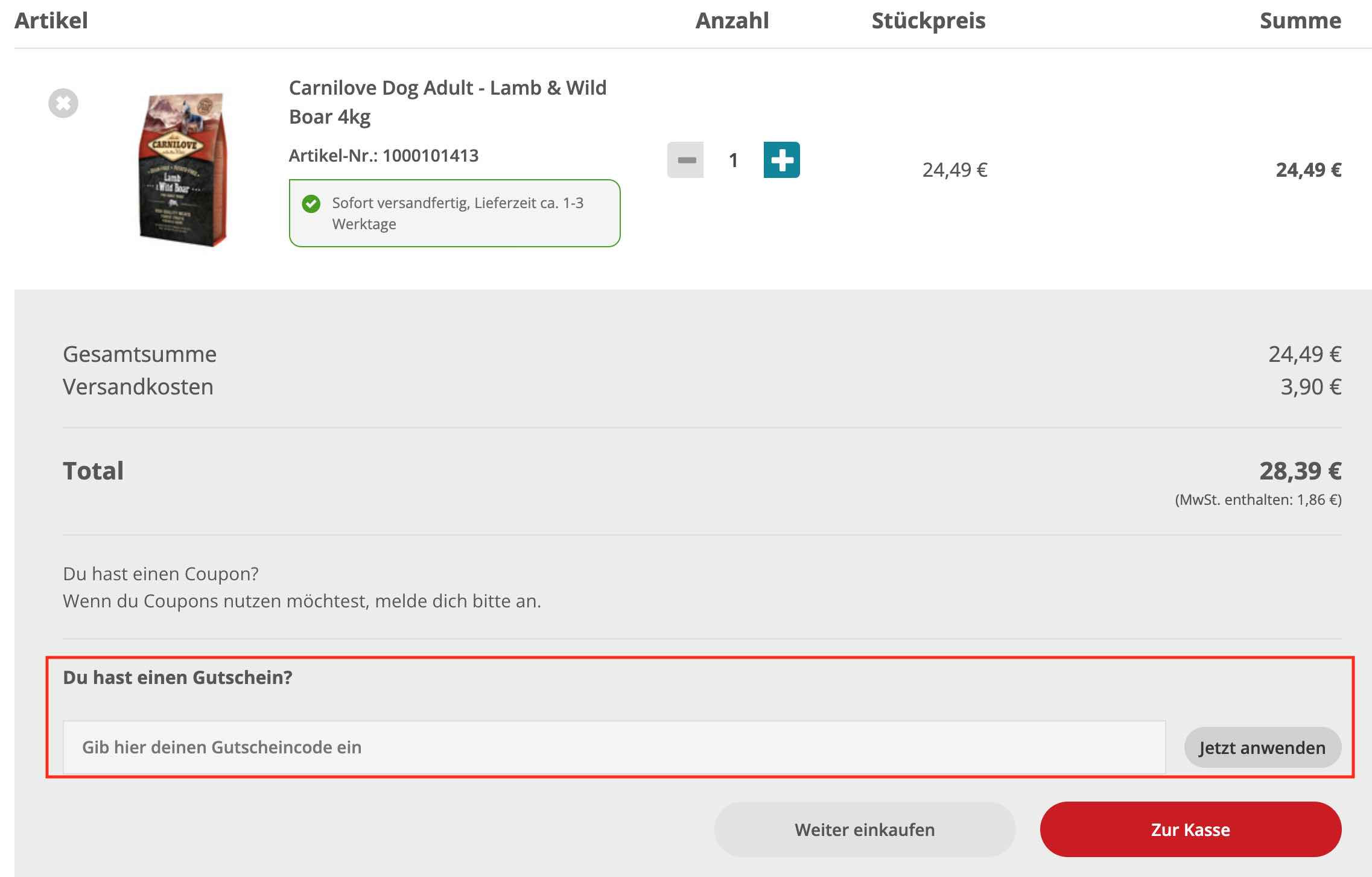Decrease quantity with minus button
Viewport: 1372px width, 877px height.
point(685,160)
